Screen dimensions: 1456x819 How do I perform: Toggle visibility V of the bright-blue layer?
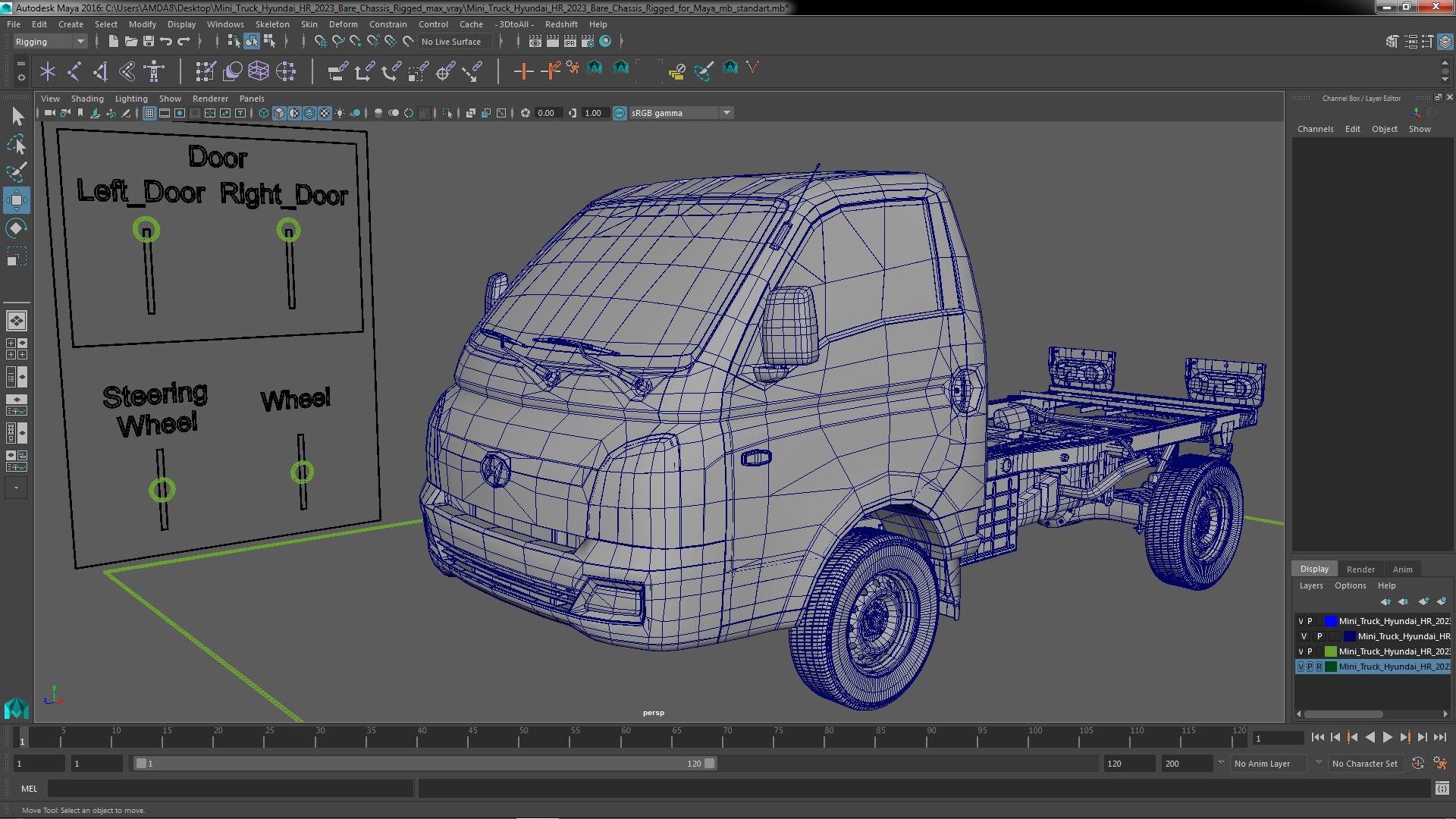coord(1301,621)
